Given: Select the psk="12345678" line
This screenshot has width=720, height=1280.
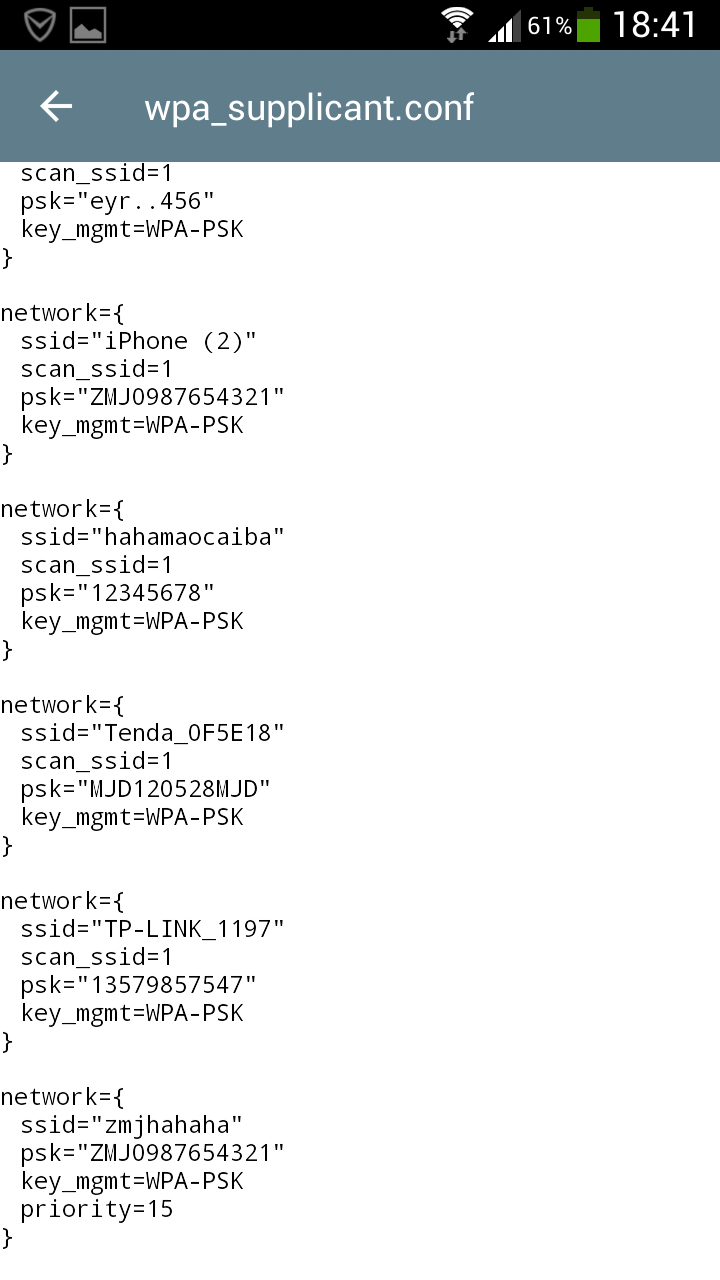Looking at the screenshot, I should click(x=117, y=593).
